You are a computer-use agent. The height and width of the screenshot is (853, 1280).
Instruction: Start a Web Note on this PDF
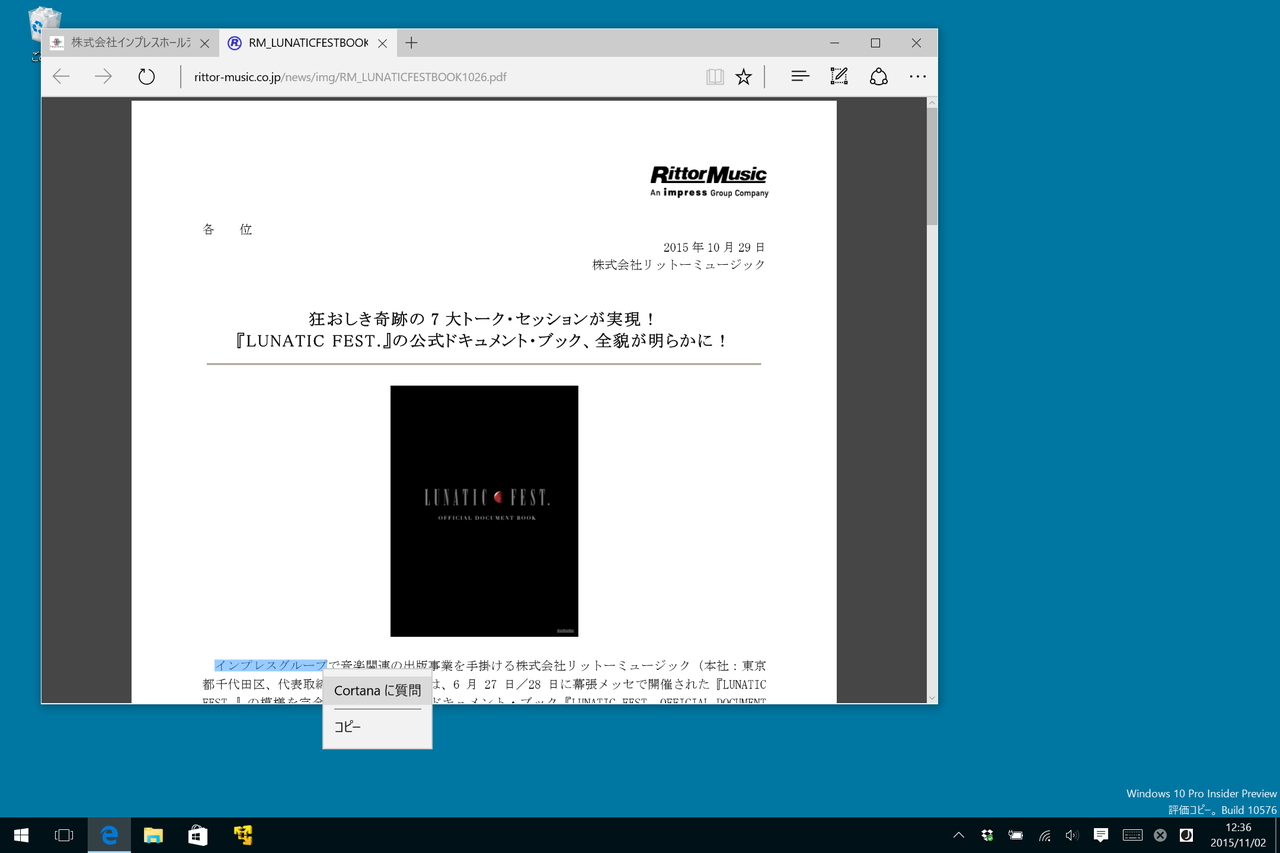click(838, 76)
